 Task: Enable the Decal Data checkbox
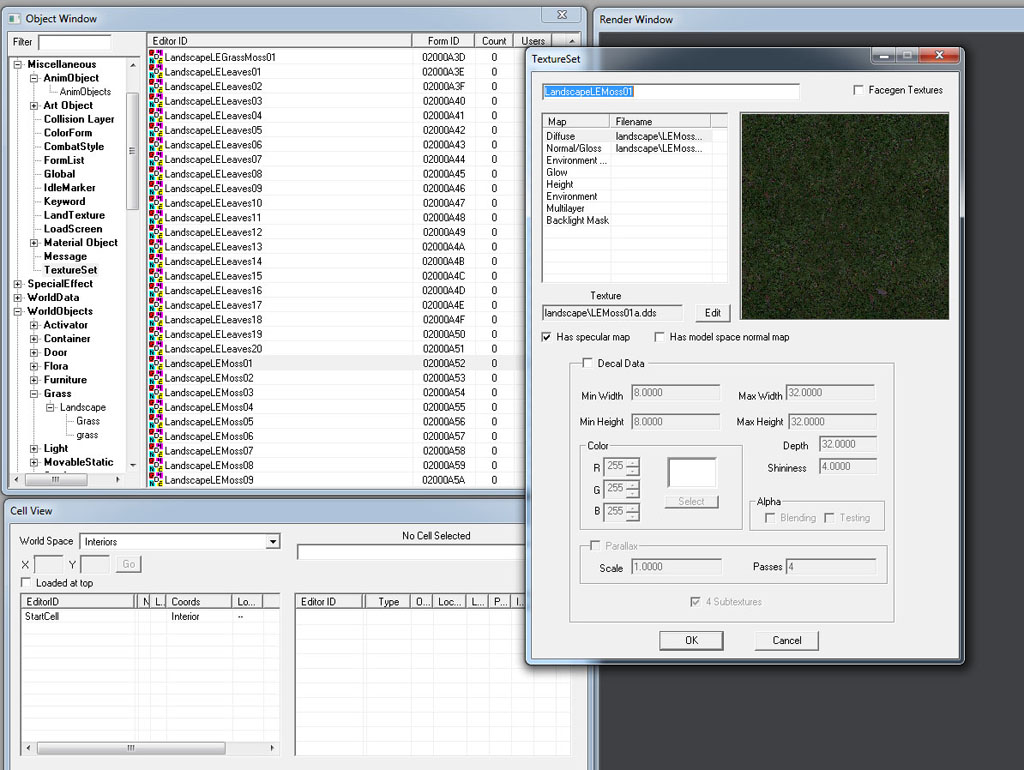point(587,364)
